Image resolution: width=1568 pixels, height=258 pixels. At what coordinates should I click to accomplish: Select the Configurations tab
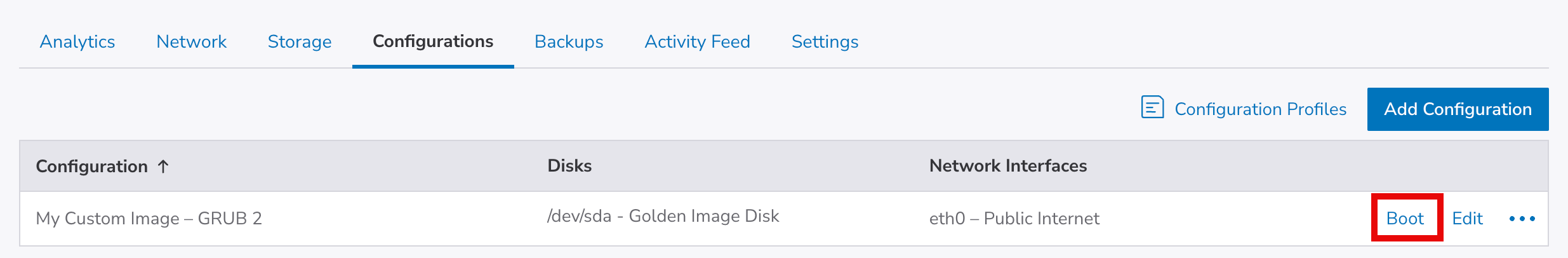pyautogui.click(x=433, y=42)
